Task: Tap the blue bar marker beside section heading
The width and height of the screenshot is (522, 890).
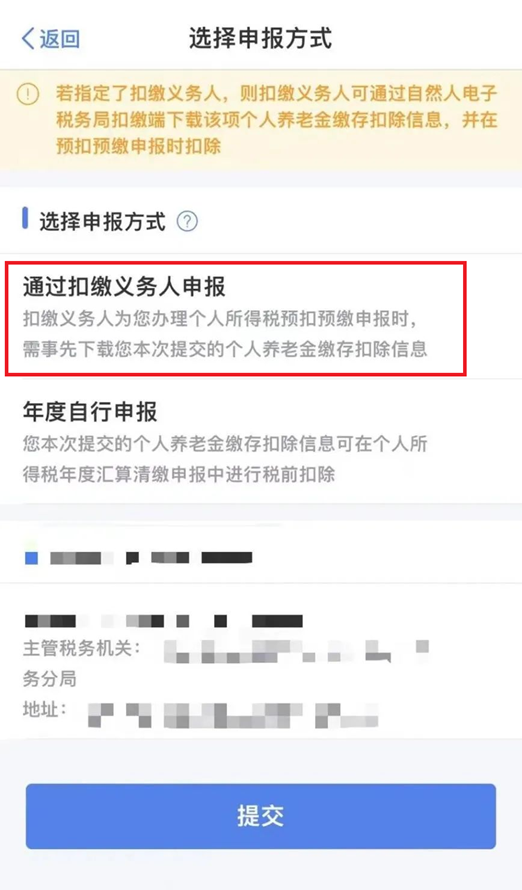Action: click(x=25, y=219)
